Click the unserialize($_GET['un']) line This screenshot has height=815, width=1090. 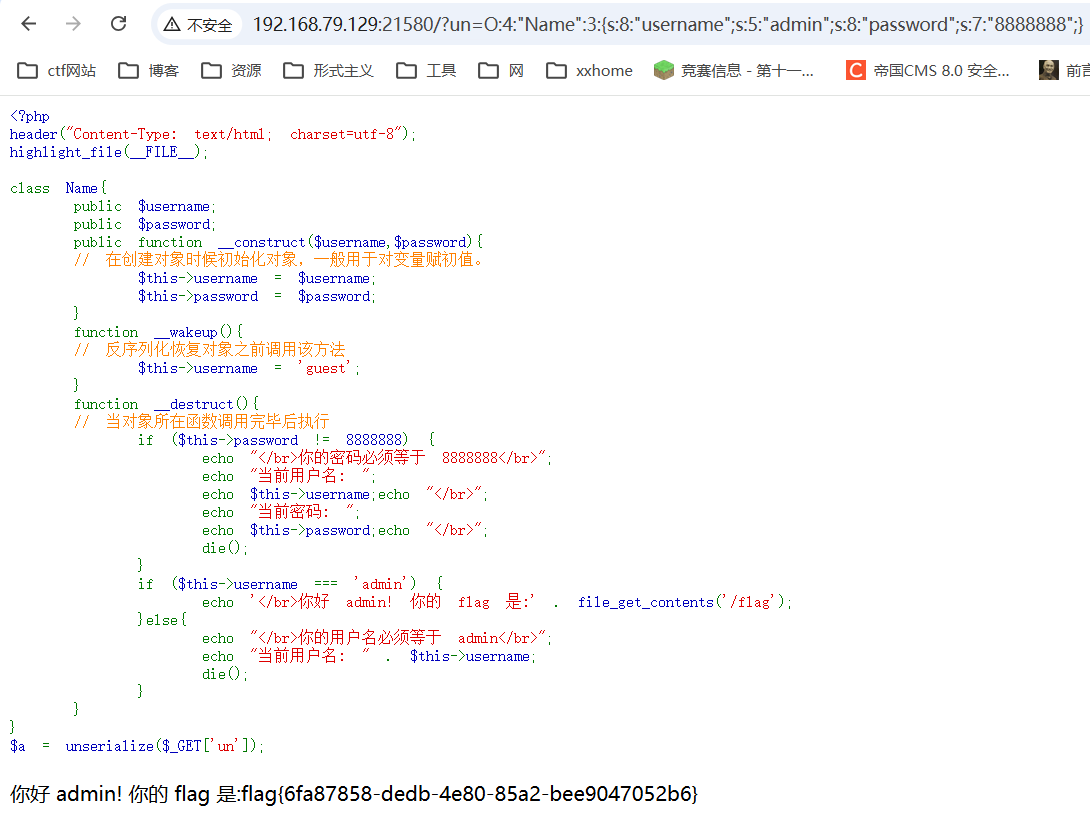(137, 746)
